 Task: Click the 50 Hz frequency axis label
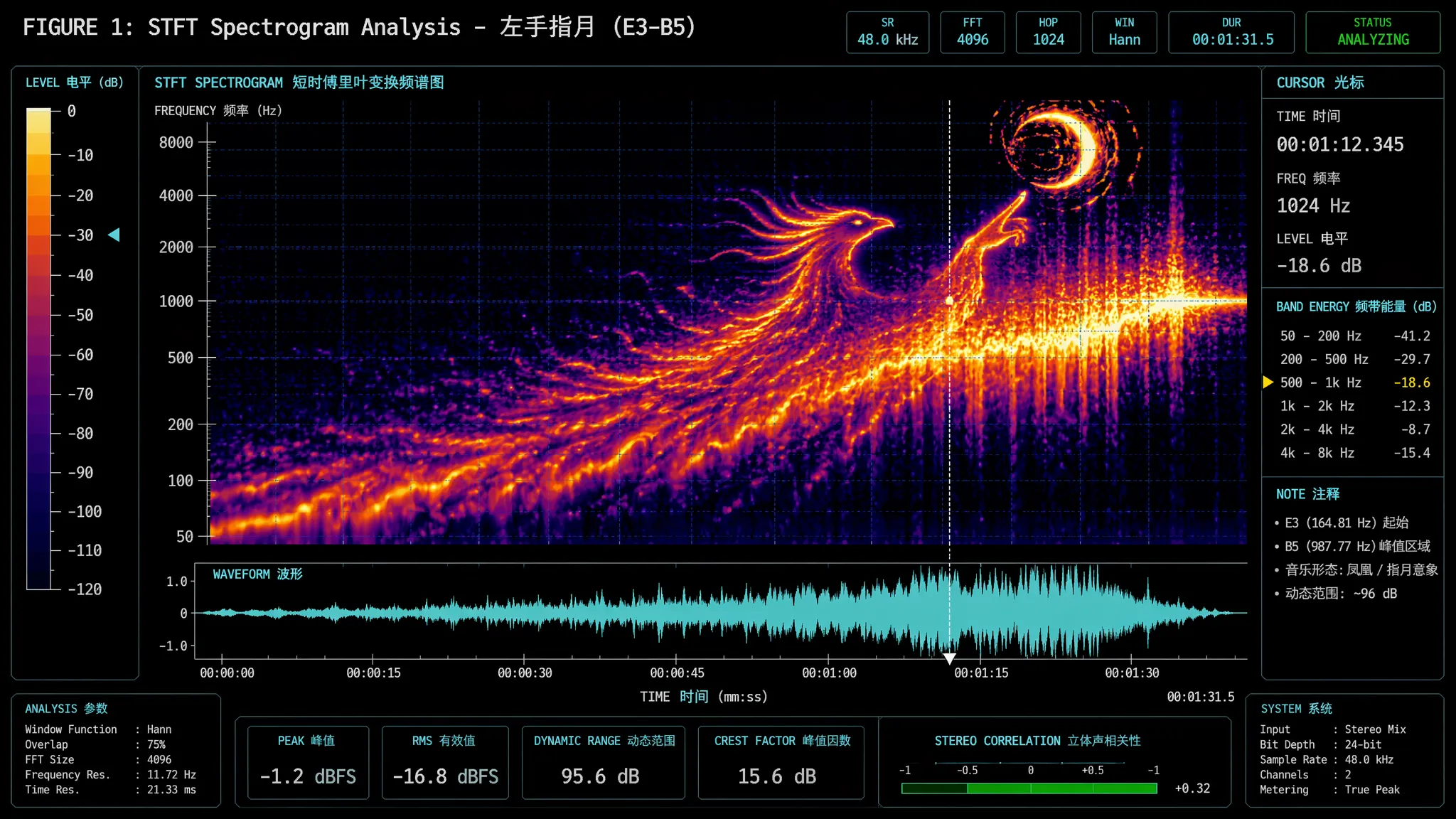click(184, 536)
